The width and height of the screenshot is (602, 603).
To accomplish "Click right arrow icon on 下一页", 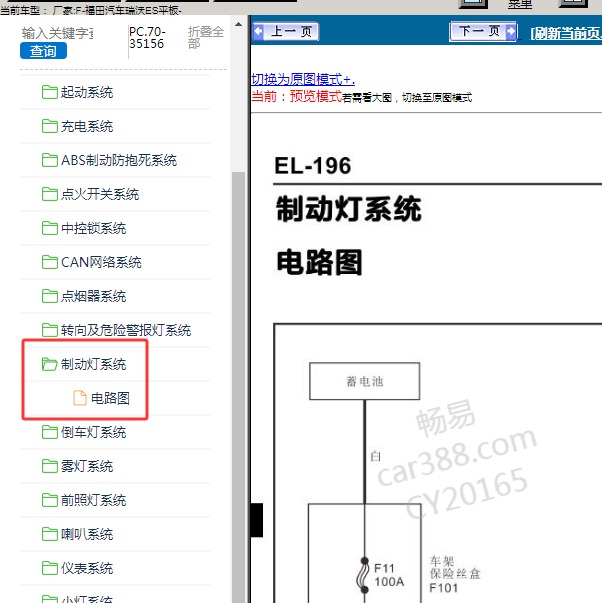I will coord(511,31).
